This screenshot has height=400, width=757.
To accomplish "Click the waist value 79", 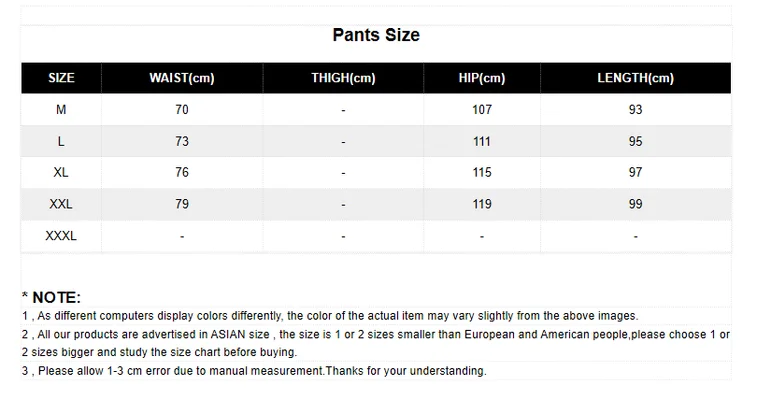I will [x=182, y=204].
